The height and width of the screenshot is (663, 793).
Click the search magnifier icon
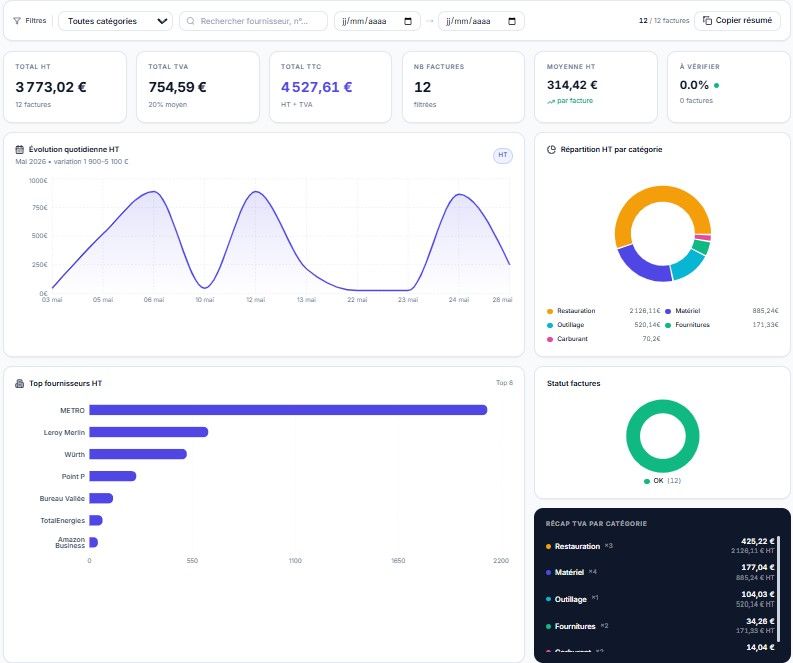[x=191, y=21]
